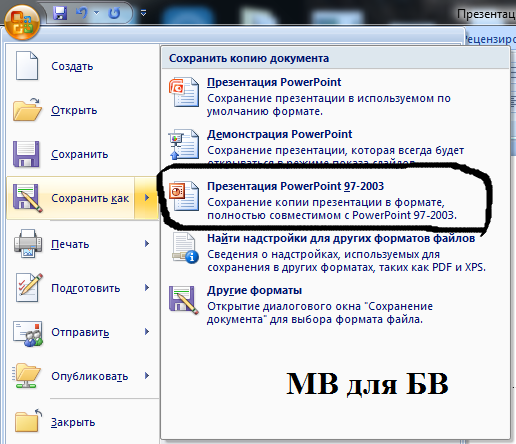Click text полностью совместимом с PowerPoint 97-2003
Viewport: 516px width, 444px height.
point(332,215)
